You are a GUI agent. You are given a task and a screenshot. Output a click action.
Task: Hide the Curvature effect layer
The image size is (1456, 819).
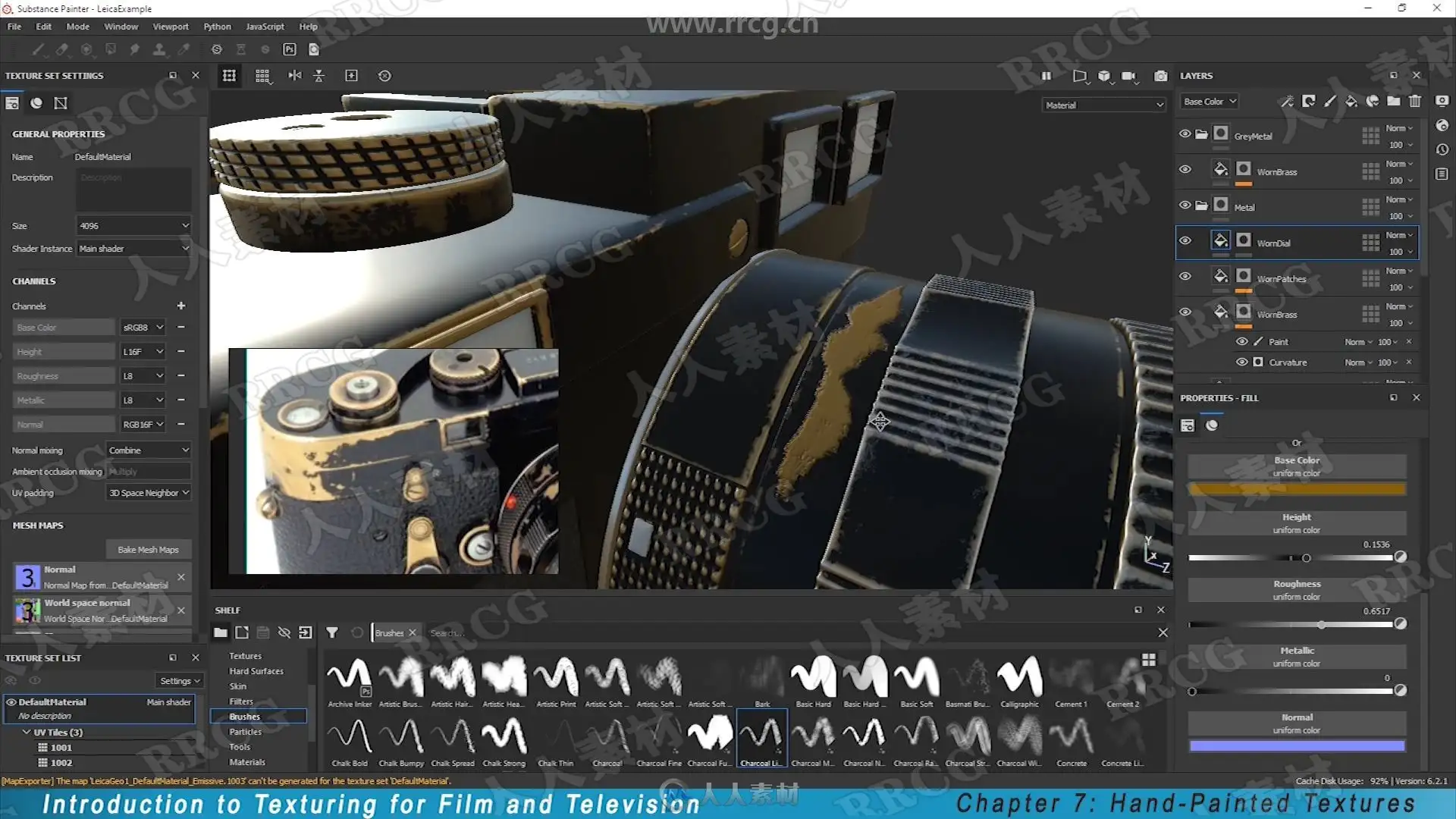[1241, 362]
